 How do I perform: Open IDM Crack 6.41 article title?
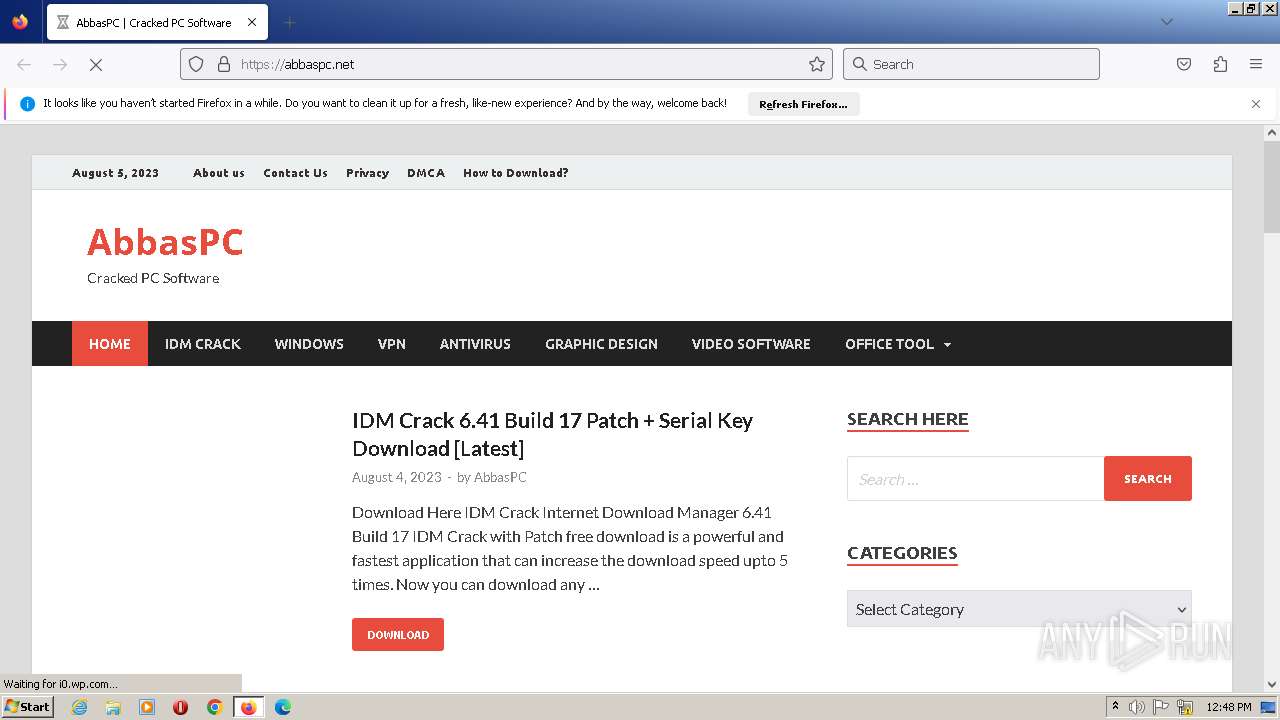pos(552,434)
